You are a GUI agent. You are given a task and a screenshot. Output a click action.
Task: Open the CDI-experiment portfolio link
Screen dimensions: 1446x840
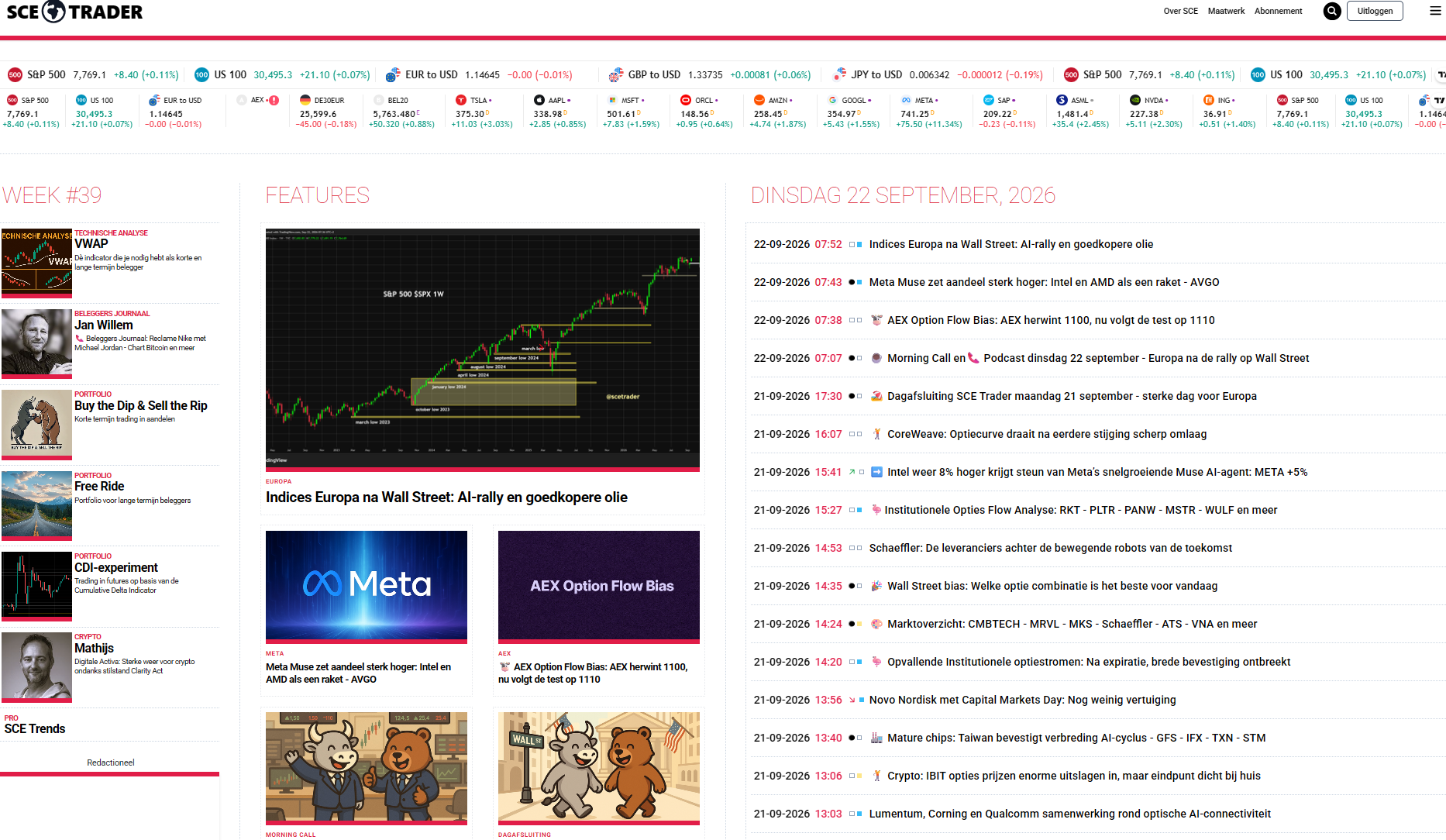click(x=116, y=567)
